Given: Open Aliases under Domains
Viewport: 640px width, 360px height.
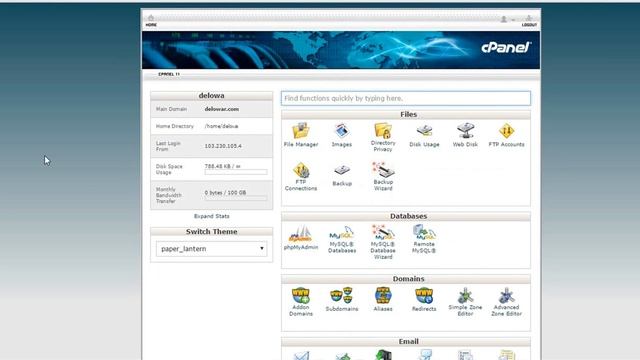Looking at the screenshot, I should 383,300.
